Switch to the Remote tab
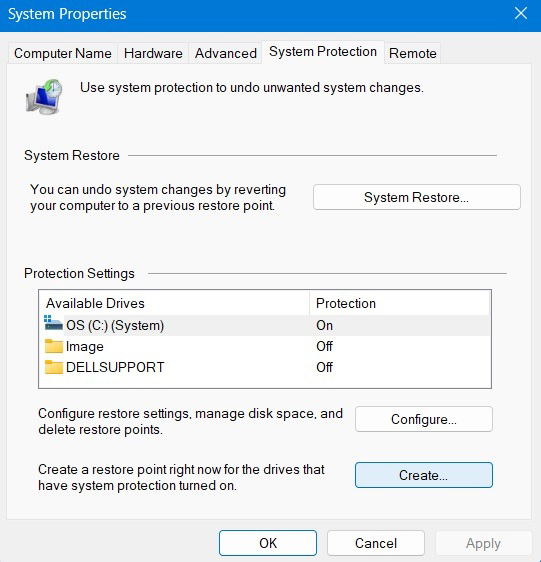Viewport: 541px width, 562px height. [413, 53]
